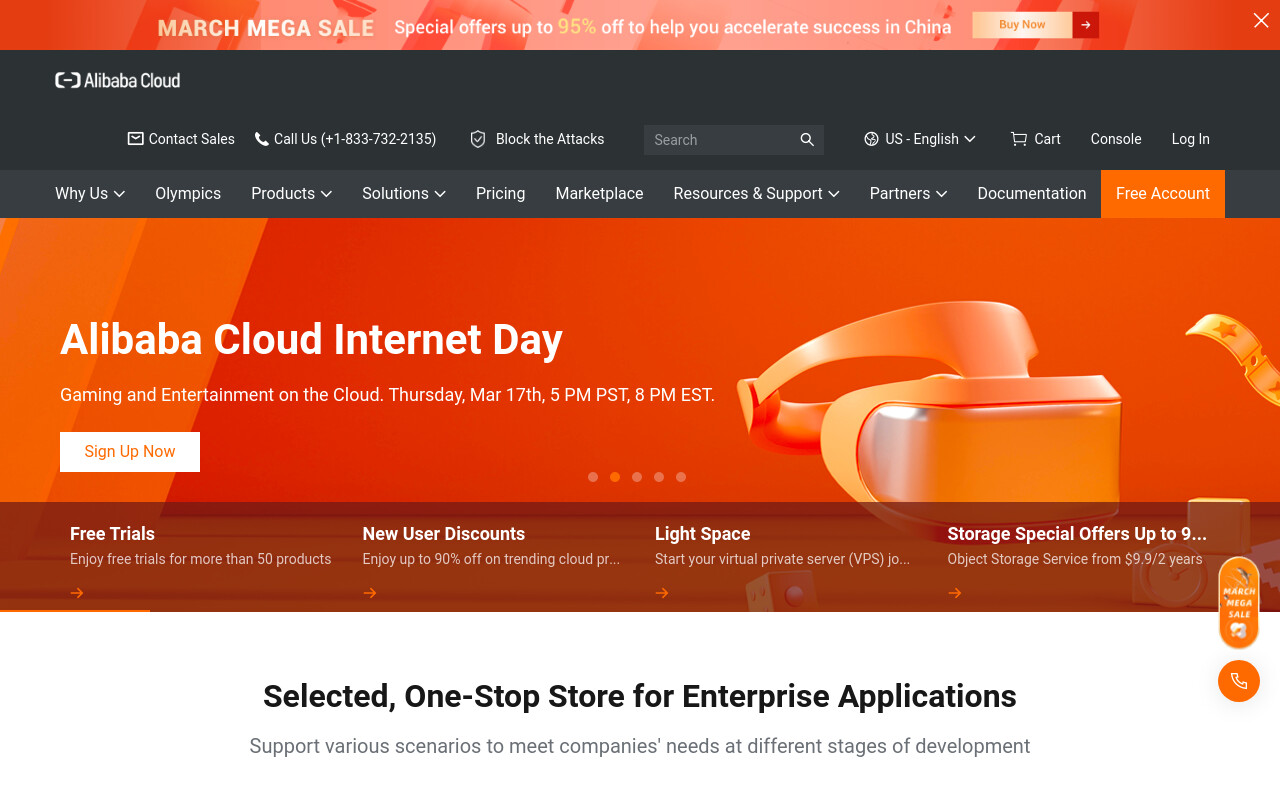Select the first carousel dot
This screenshot has height=800, width=1280.
point(593,477)
